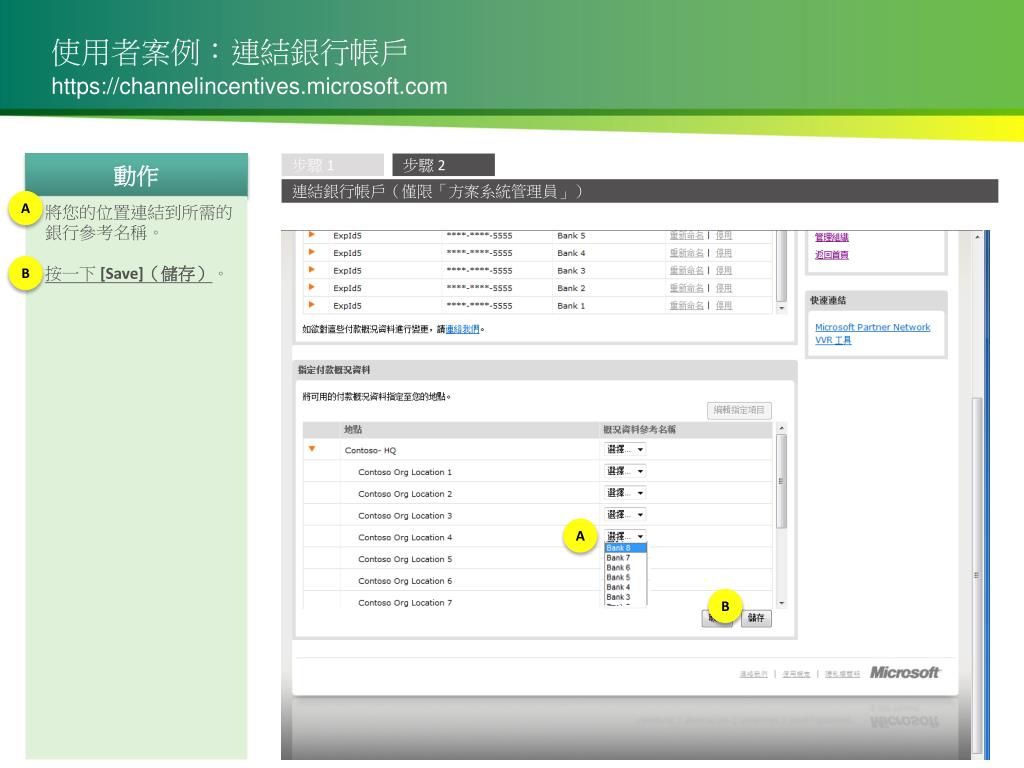Click the 停用 link in the Bank 3 row
1024x768 pixels.
pos(723,270)
